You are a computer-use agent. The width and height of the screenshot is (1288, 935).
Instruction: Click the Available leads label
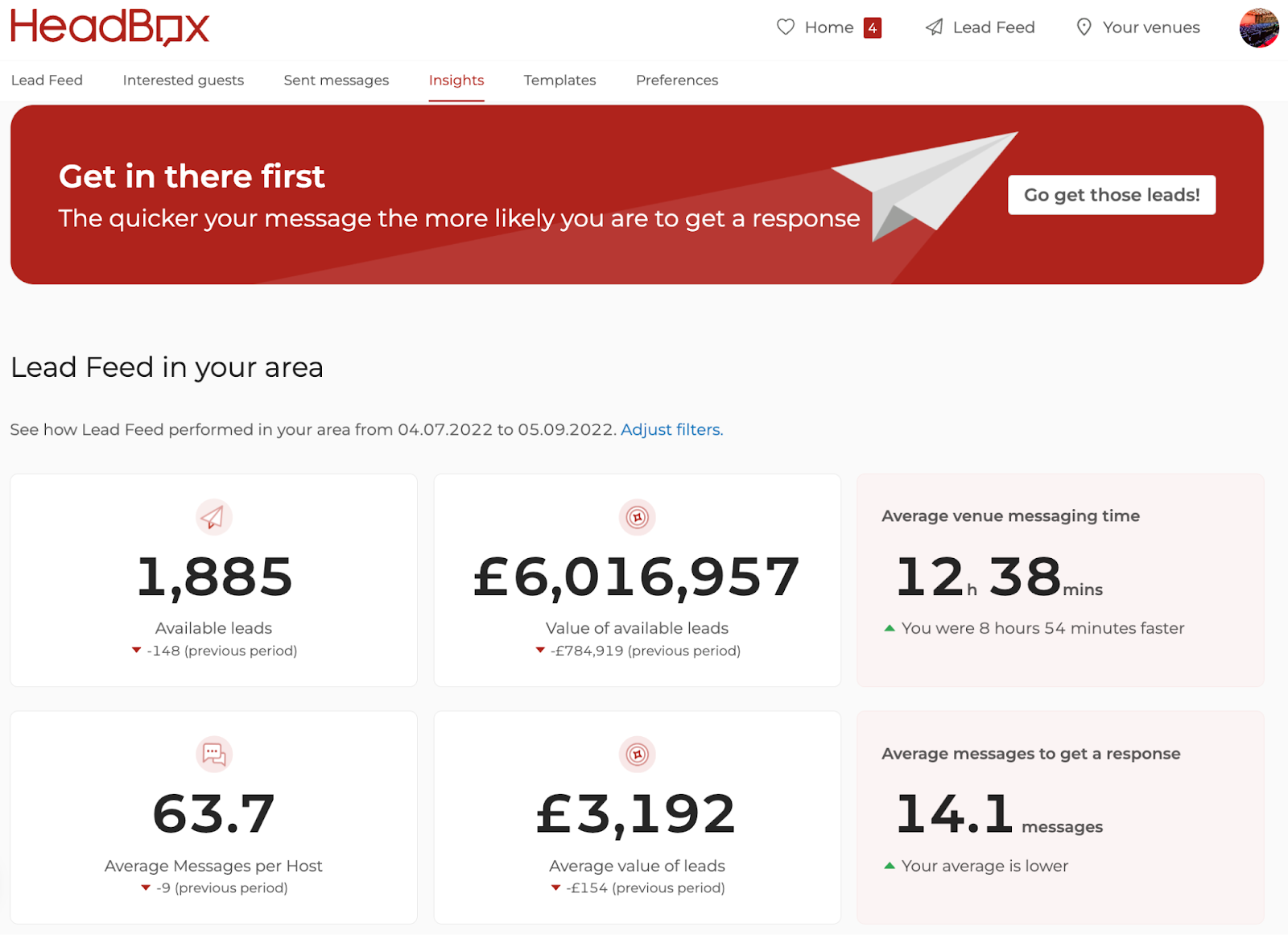213,628
